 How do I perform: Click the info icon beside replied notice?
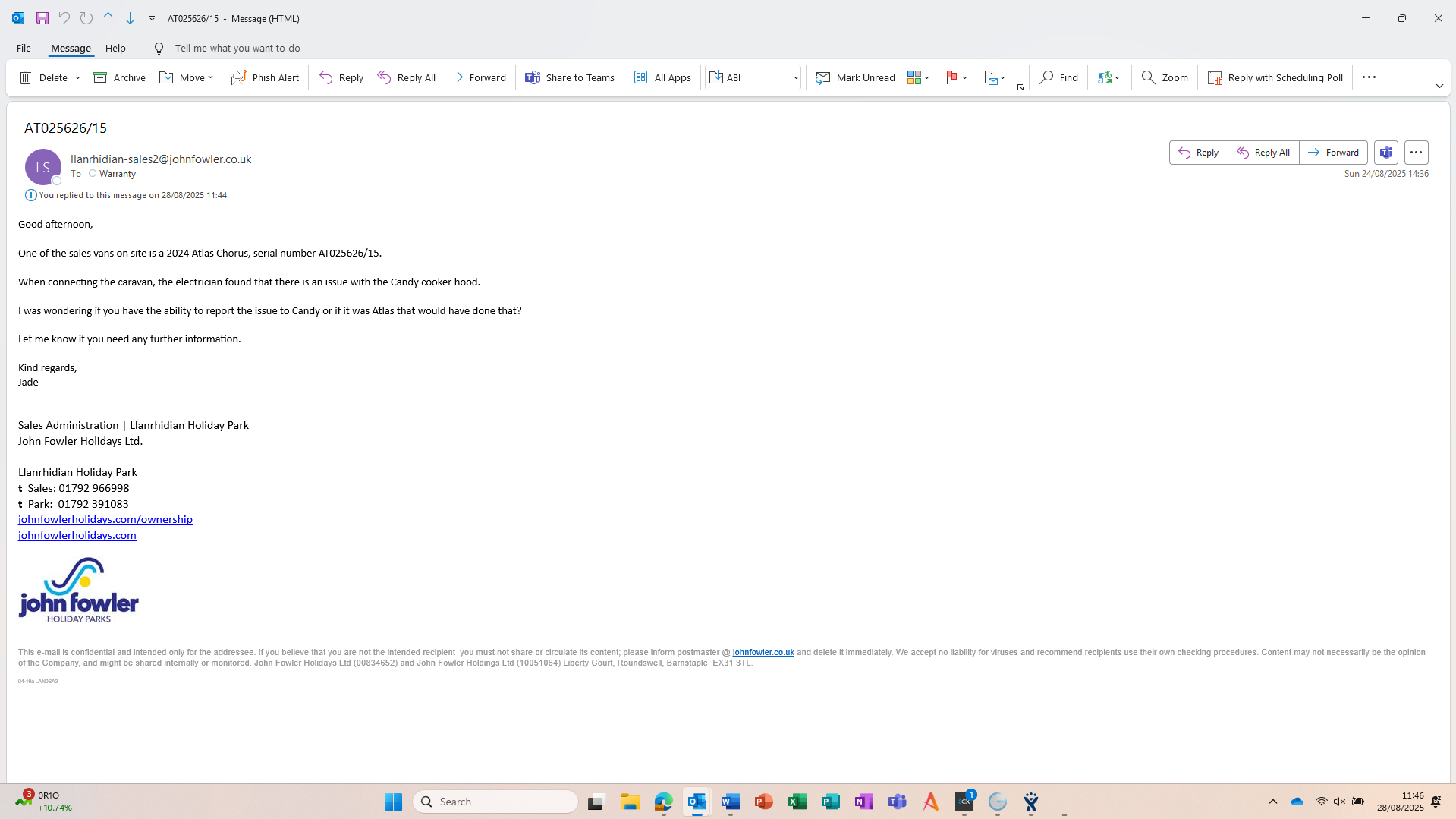[x=31, y=195]
